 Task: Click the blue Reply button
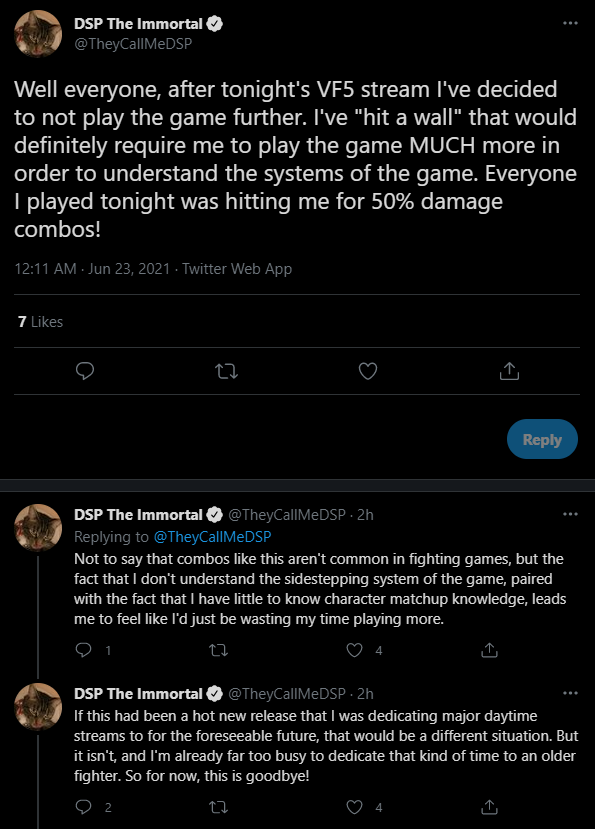click(542, 439)
